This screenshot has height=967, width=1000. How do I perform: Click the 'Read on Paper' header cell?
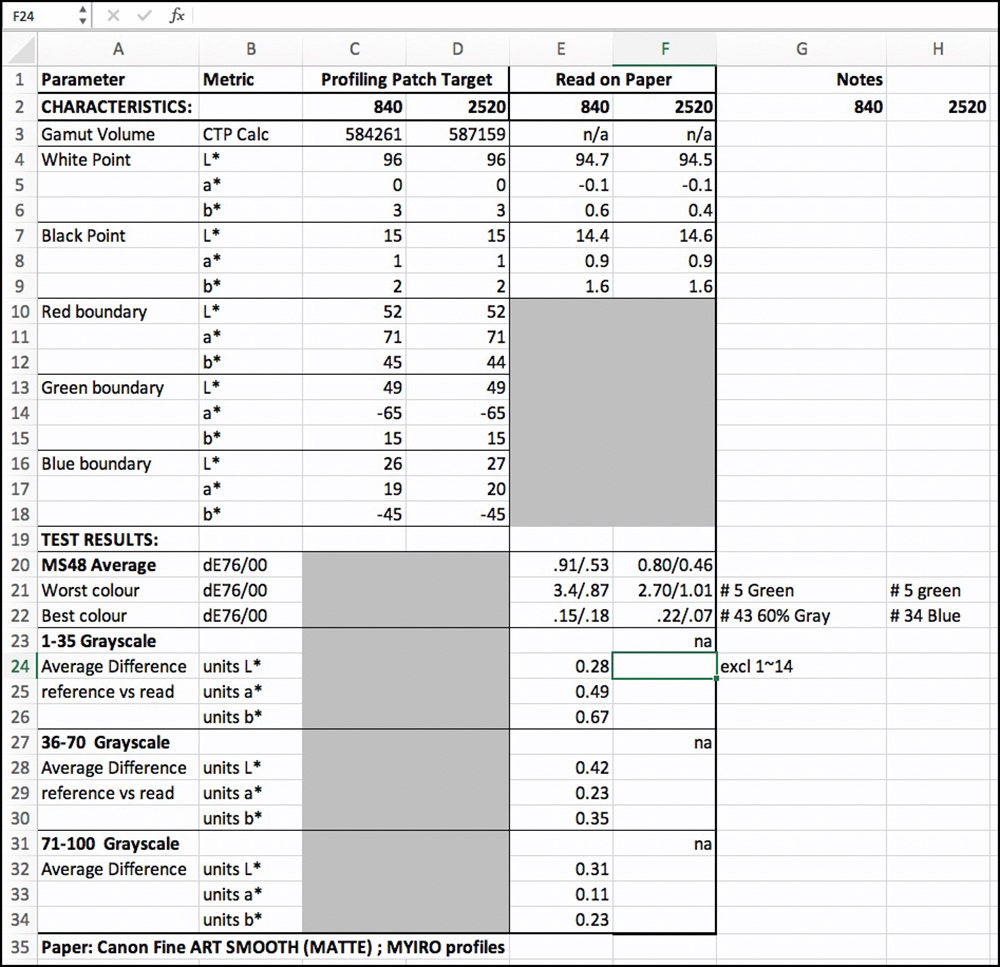pyautogui.click(x=612, y=80)
